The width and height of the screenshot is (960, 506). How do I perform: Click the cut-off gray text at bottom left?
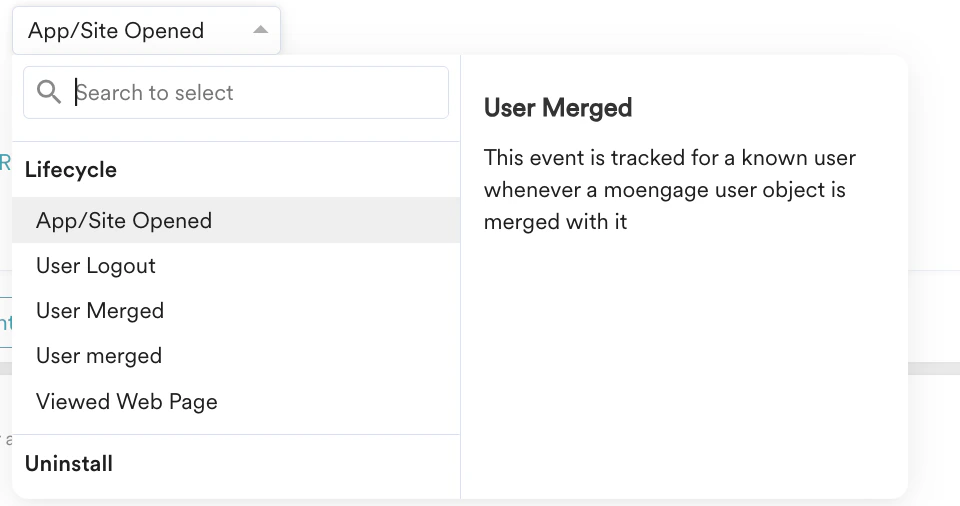click(x=7, y=440)
